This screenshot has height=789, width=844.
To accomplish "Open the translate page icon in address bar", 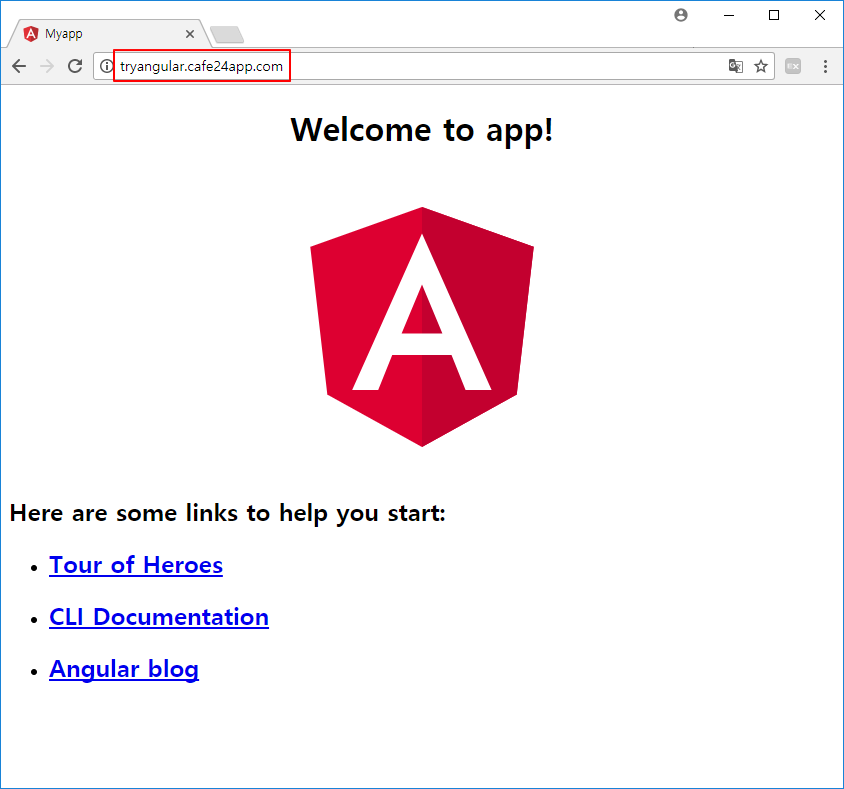I will (x=736, y=66).
